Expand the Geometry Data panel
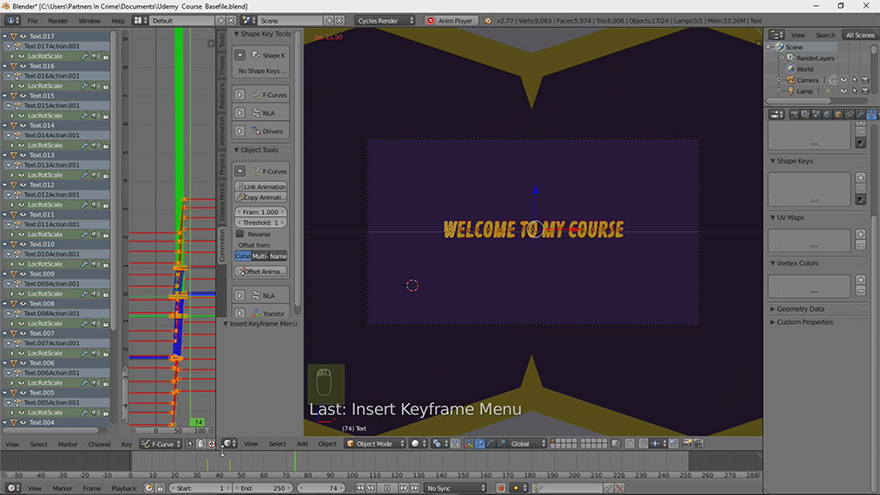Image resolution: width=880 pixels, height=495 pixels. pos(773,309)
